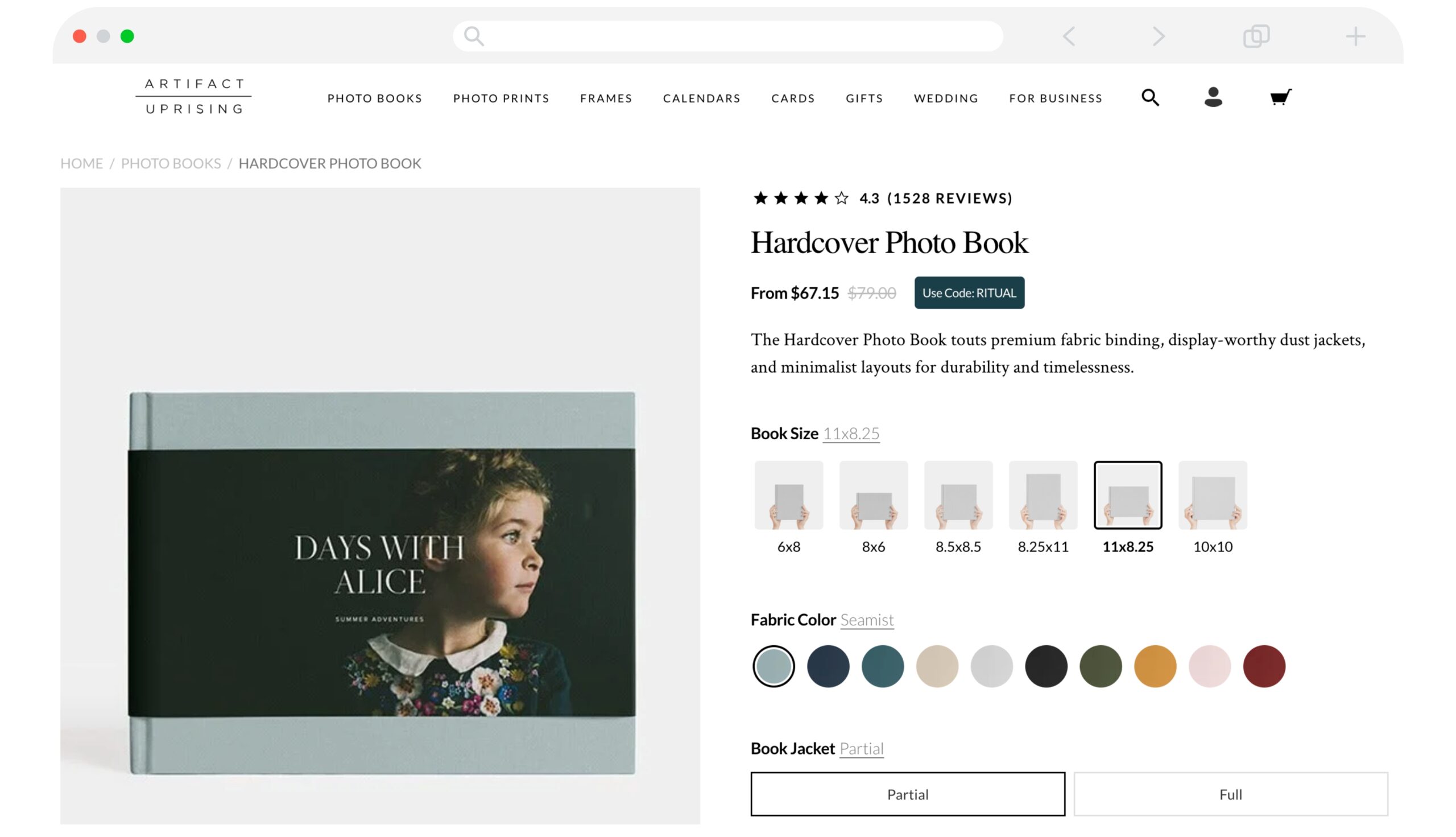Click the Use Code: RITUAL button

[969, 292]
